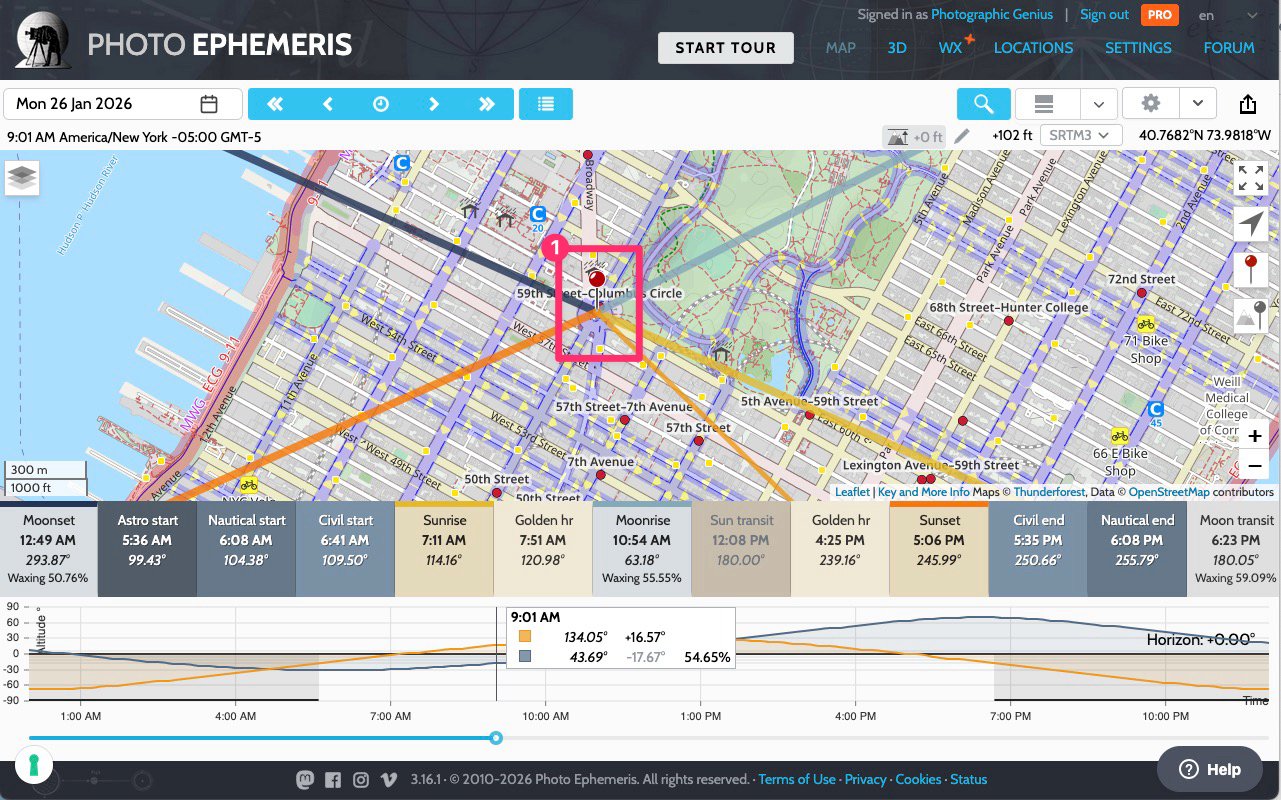Click the START TOUR button
Screen dimensions: 1281x800
tap(725, 47)
